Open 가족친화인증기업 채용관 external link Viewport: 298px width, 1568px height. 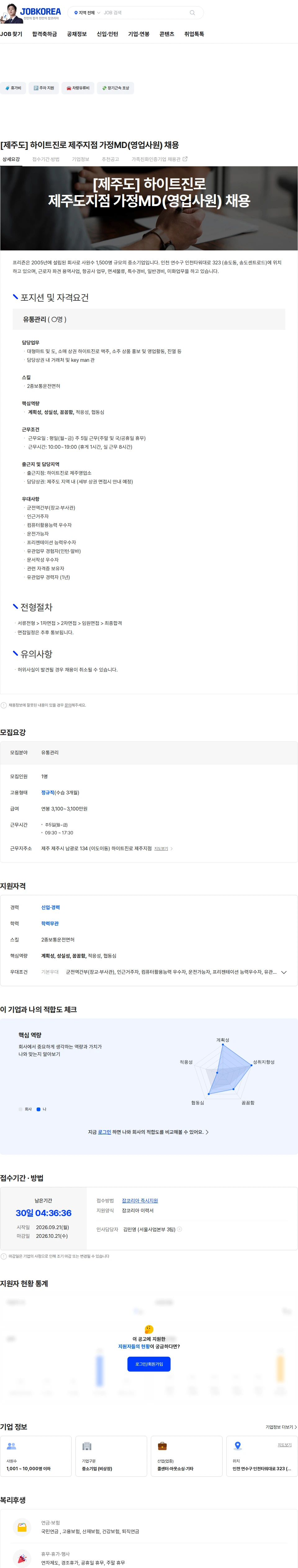pyautogui.click(x=159, y=159)
